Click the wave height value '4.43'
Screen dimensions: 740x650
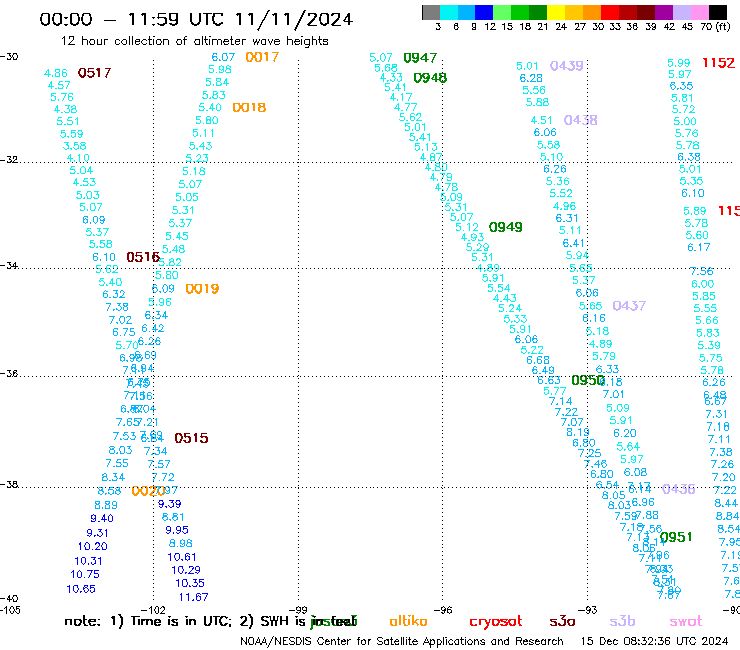click(x=505, y=298)
